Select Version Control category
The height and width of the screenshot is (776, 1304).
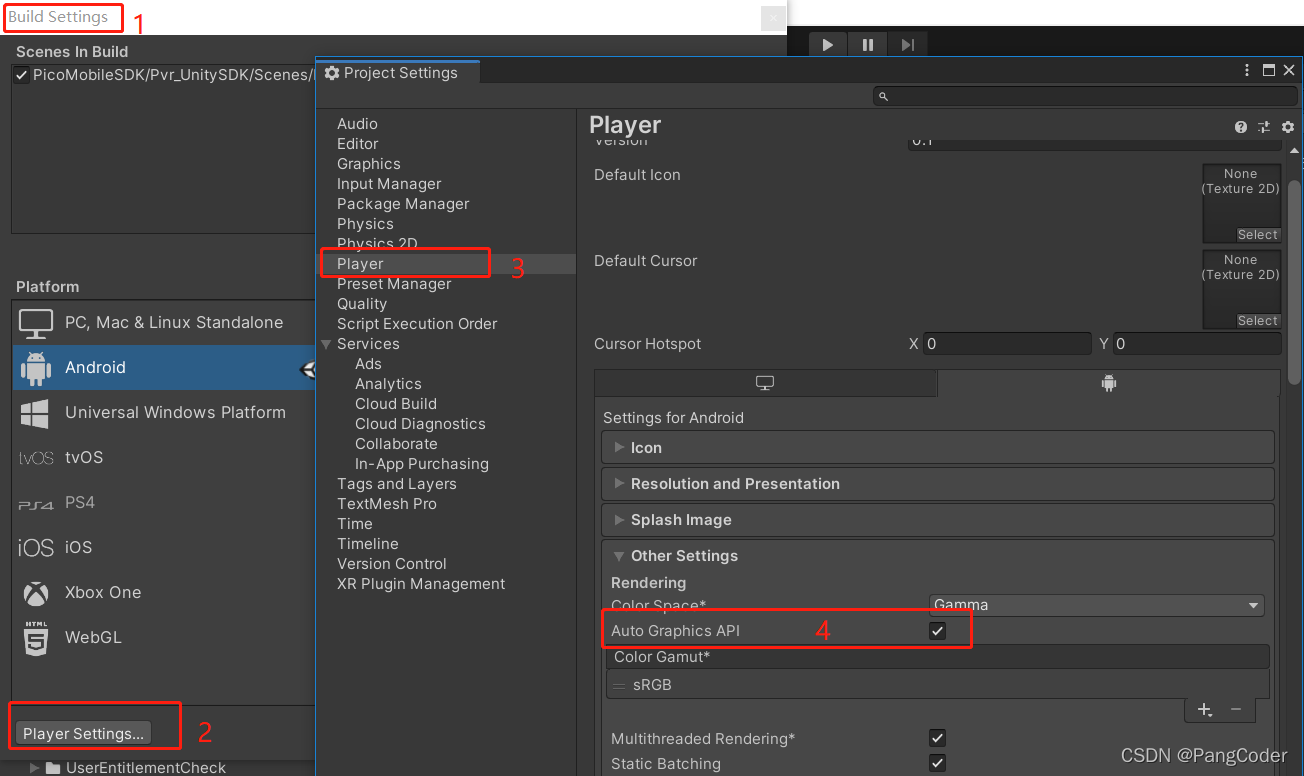click(x=392, y=564)
